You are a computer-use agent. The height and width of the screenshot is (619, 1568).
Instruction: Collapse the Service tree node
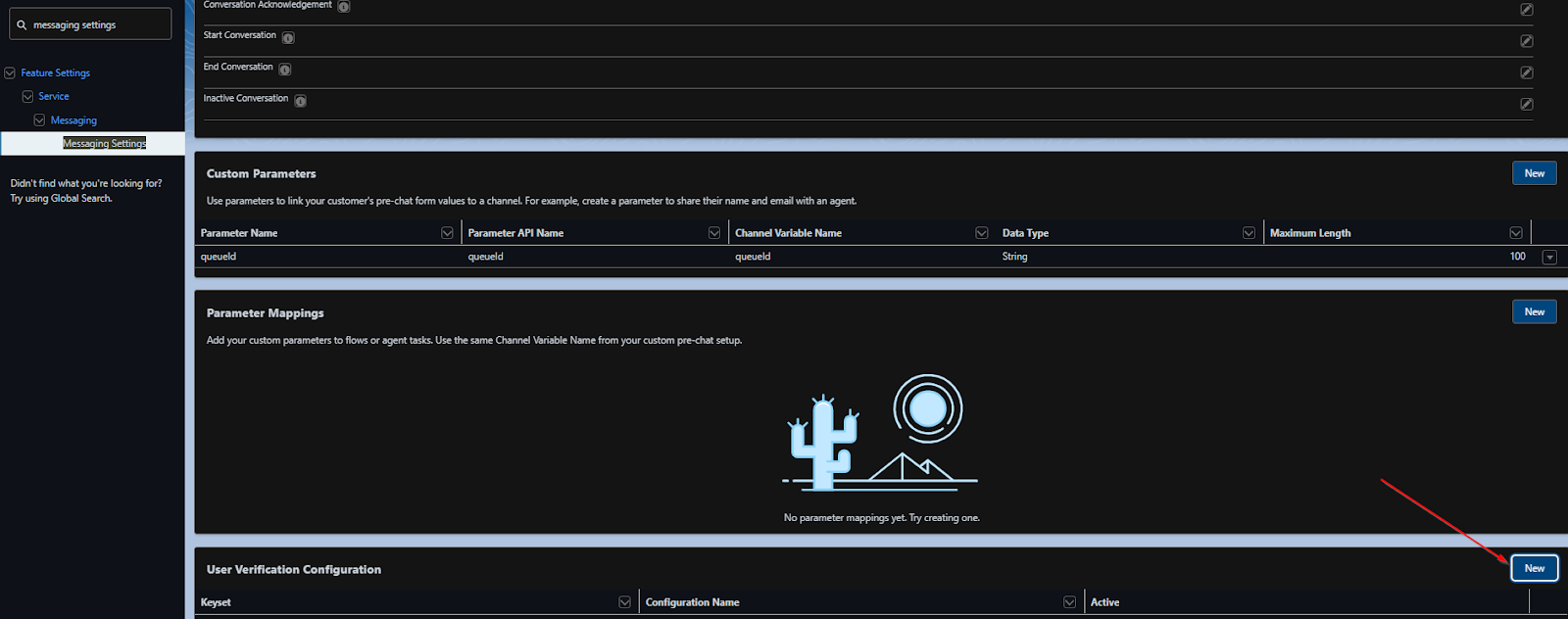point(27,97)
